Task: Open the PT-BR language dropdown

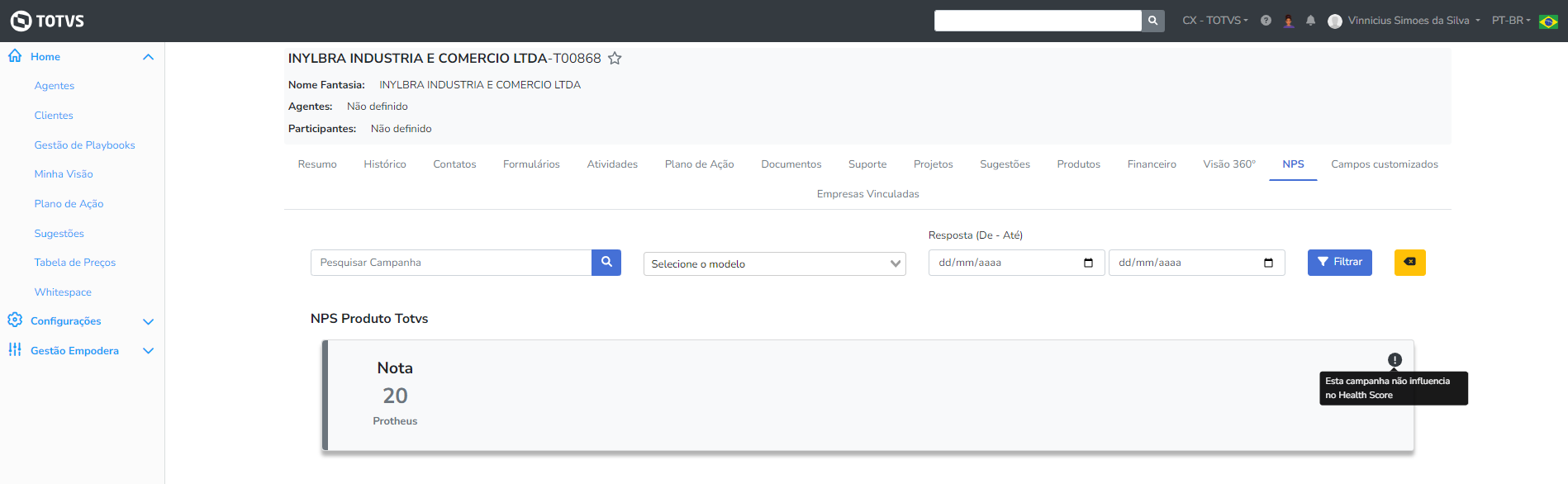Action: tap(1511, 21)
